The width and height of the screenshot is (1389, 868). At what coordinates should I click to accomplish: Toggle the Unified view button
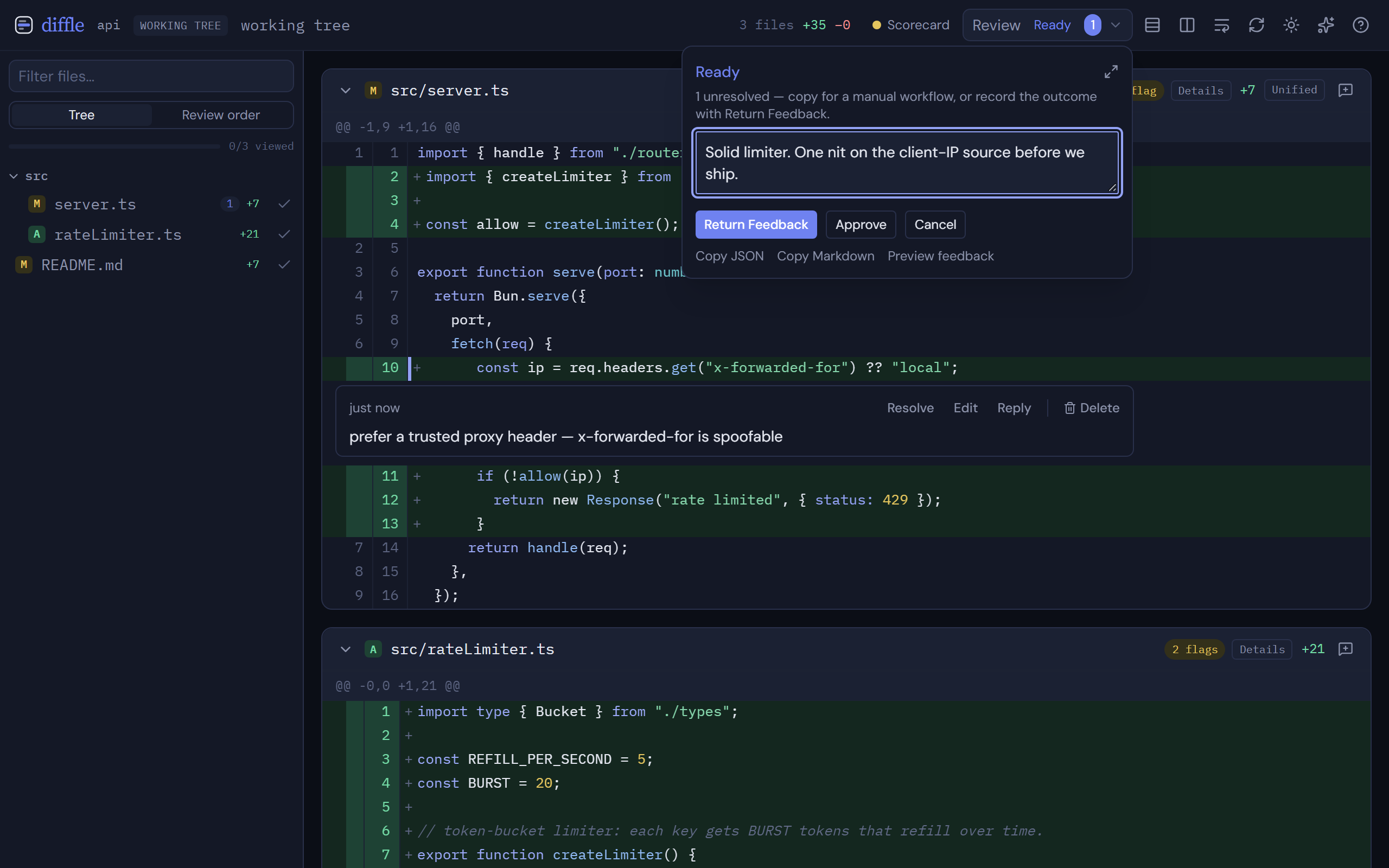[x=1294, y=90]
